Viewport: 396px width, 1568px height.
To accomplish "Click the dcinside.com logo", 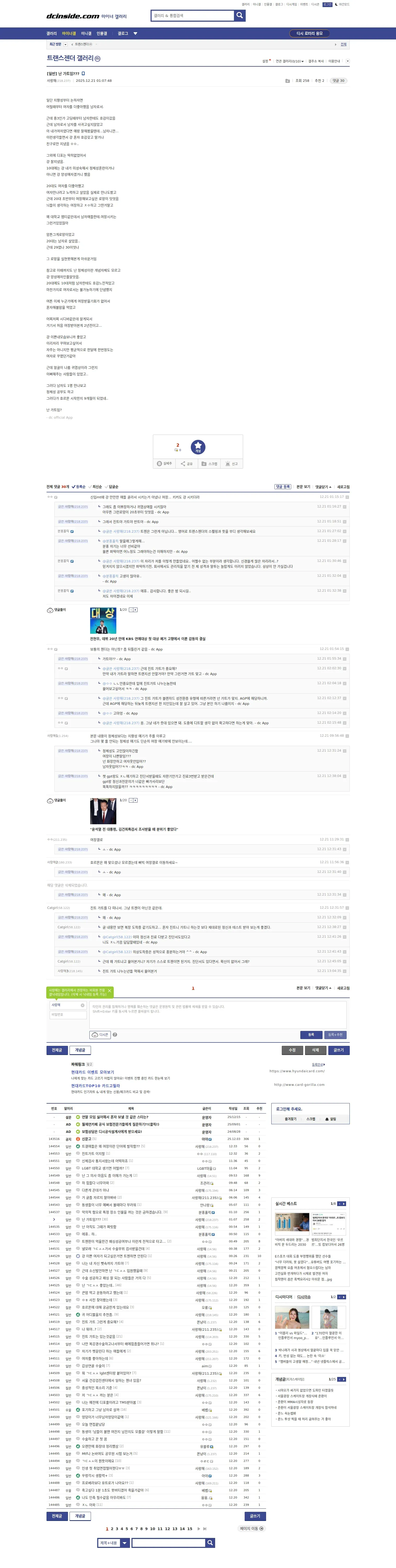I will pos(72,16).
